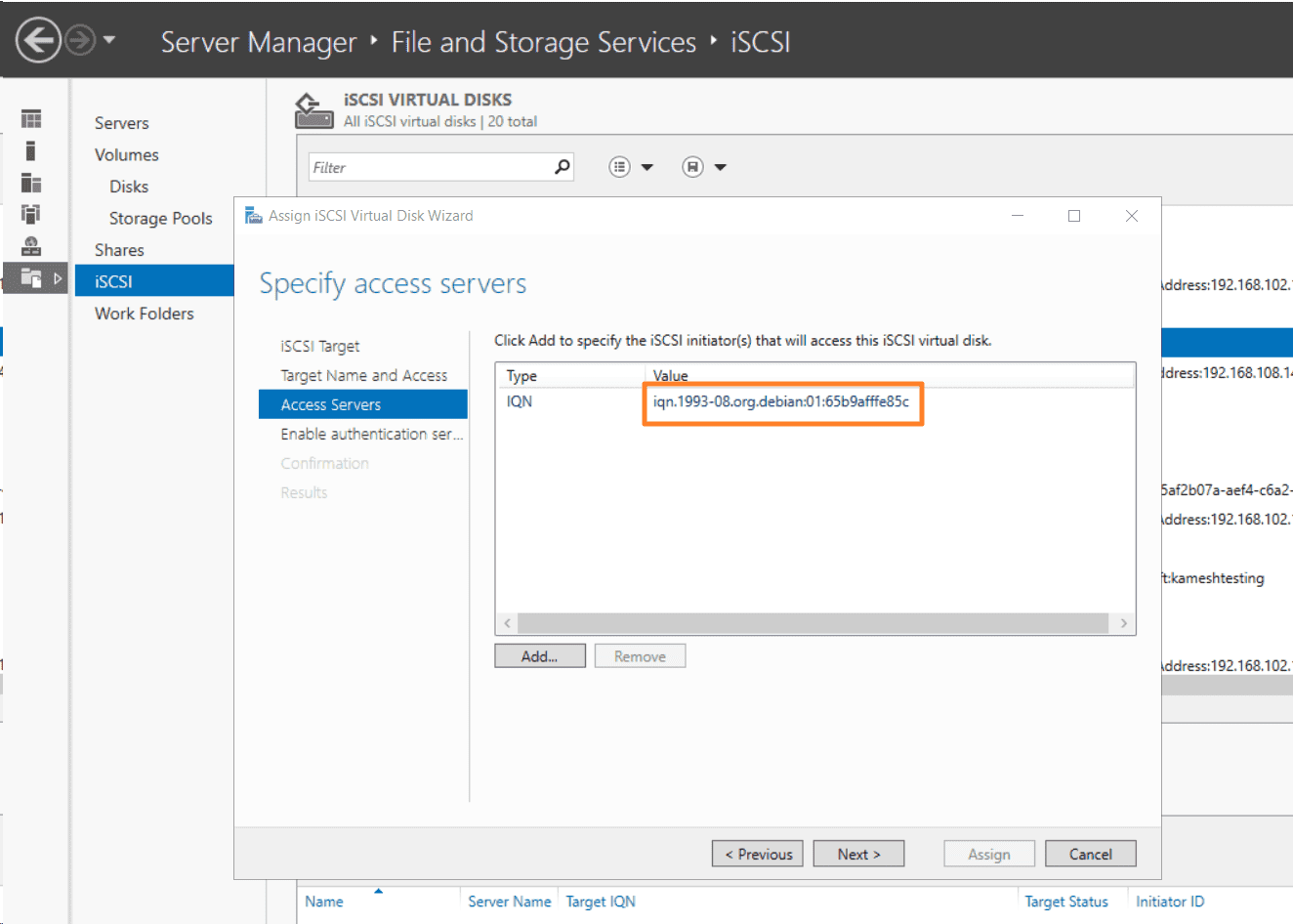Click the Remove button
Viewport: 1293px width, 924px height.
641,656
